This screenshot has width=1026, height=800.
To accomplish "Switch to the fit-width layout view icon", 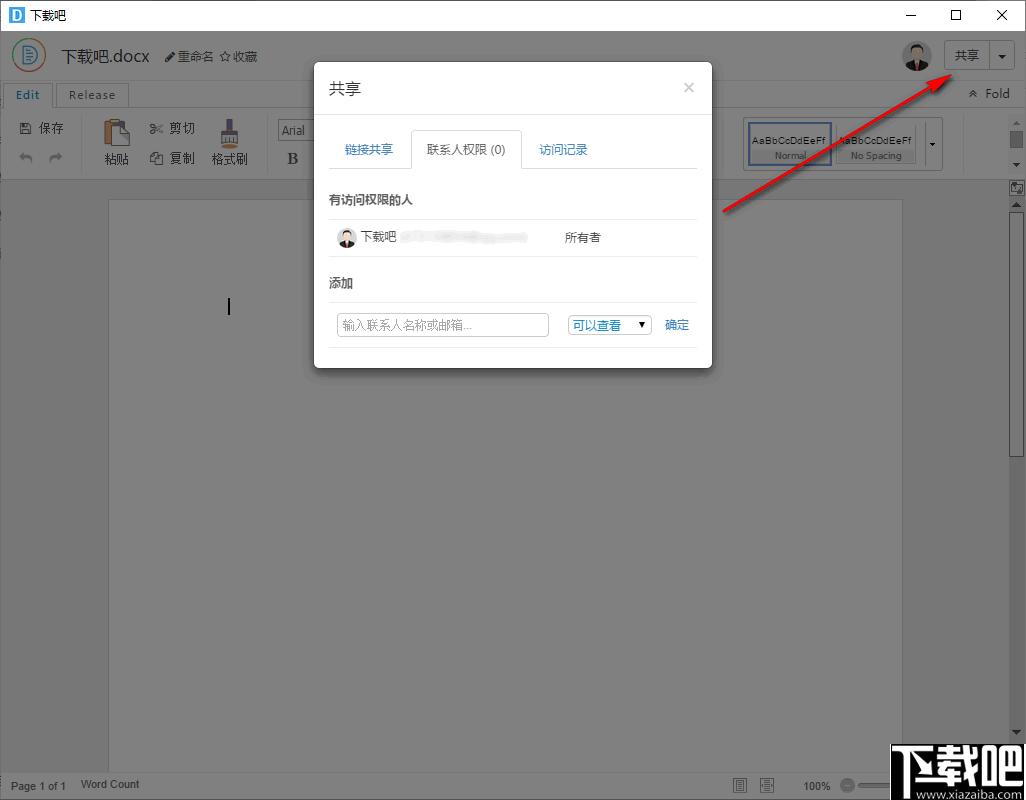I will point(768,785).
